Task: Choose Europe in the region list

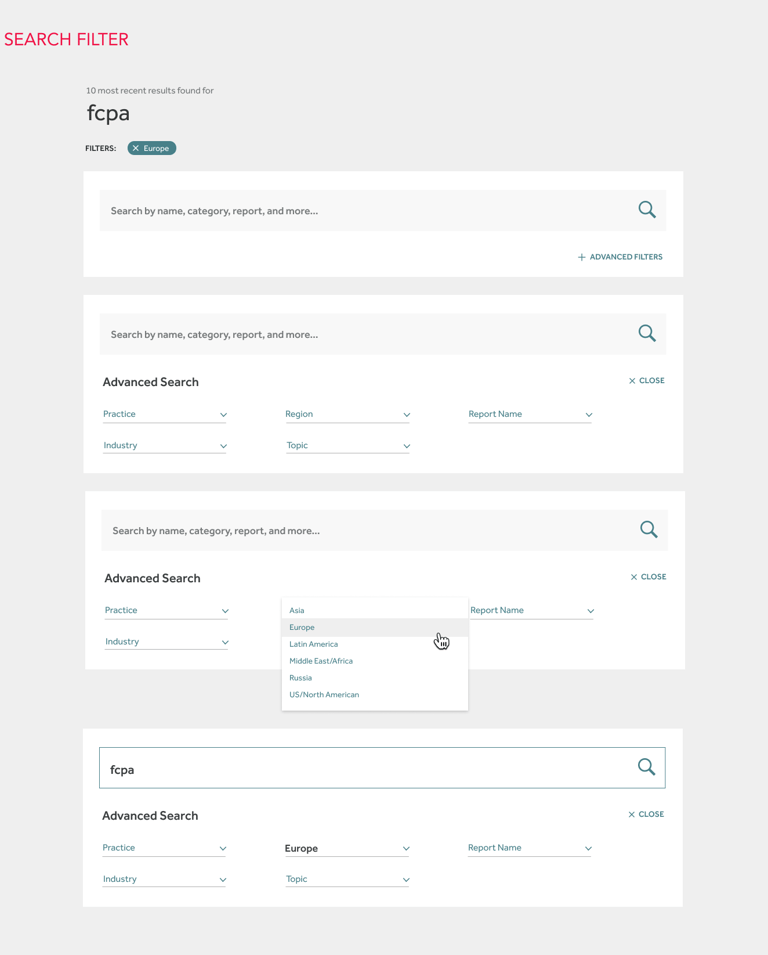Action: (302, 627)
